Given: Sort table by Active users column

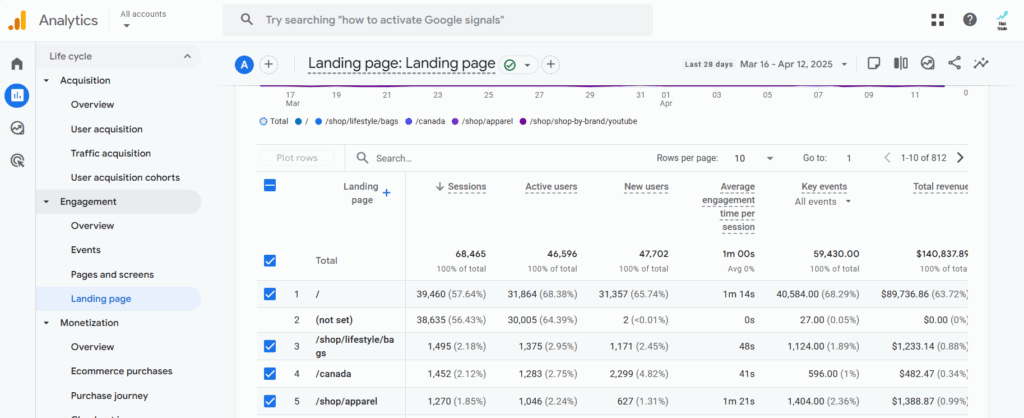Looking at the screenshot, I should pos(551,186).
